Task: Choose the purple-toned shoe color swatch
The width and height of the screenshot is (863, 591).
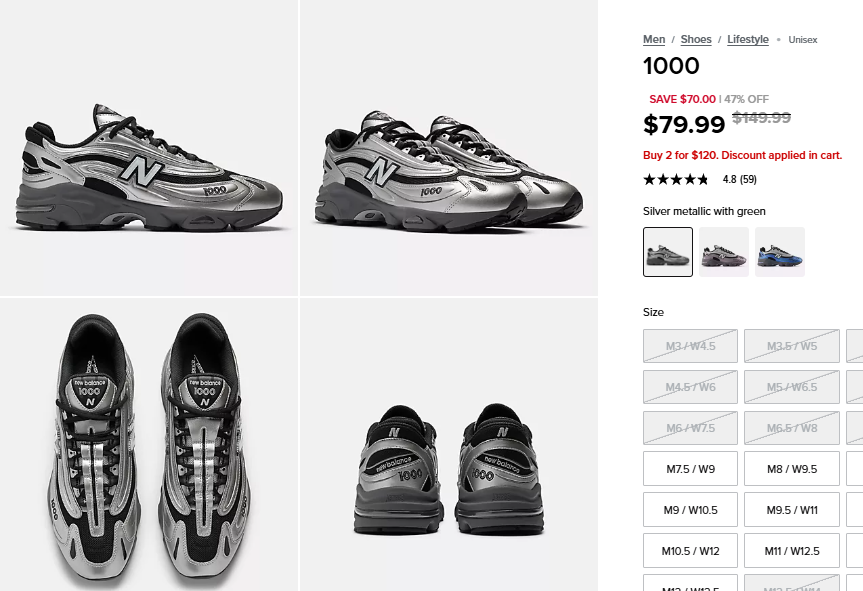Action: coord(724,252)
